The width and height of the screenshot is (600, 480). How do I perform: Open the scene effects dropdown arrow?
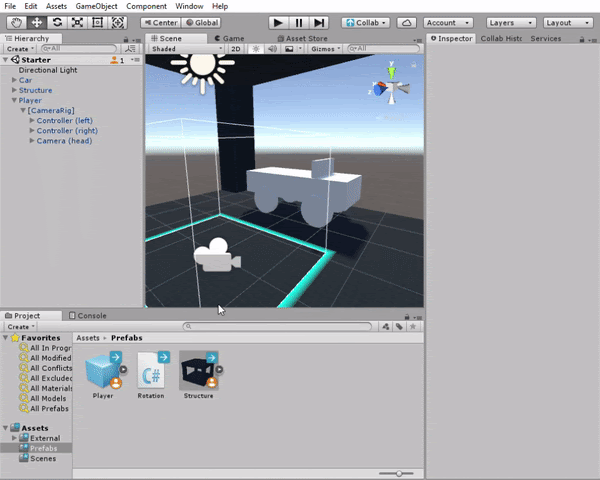pyautogui.click(x=300, y=49)
